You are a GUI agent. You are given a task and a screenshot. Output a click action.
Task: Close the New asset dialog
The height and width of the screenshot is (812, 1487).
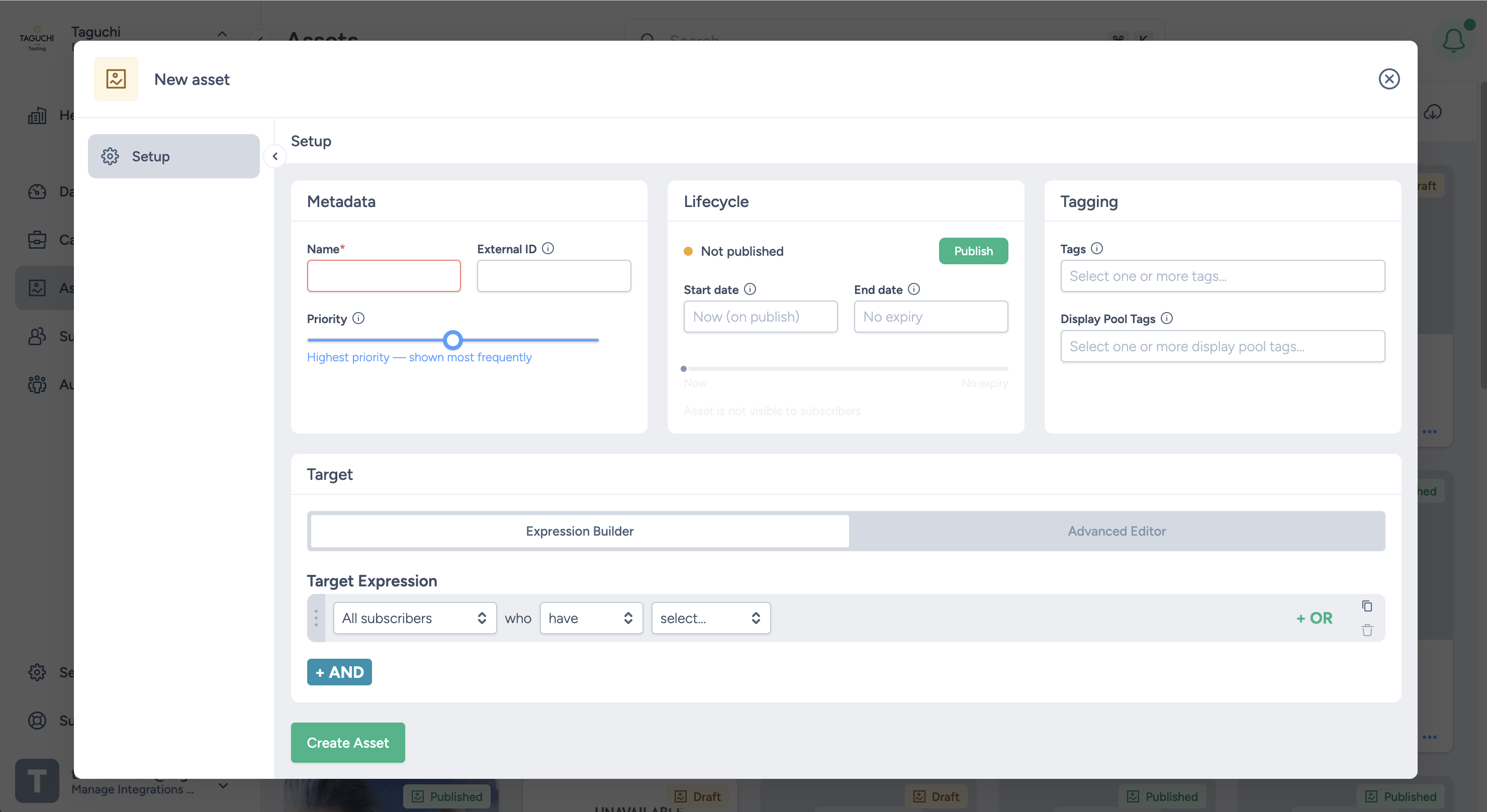1389,79
